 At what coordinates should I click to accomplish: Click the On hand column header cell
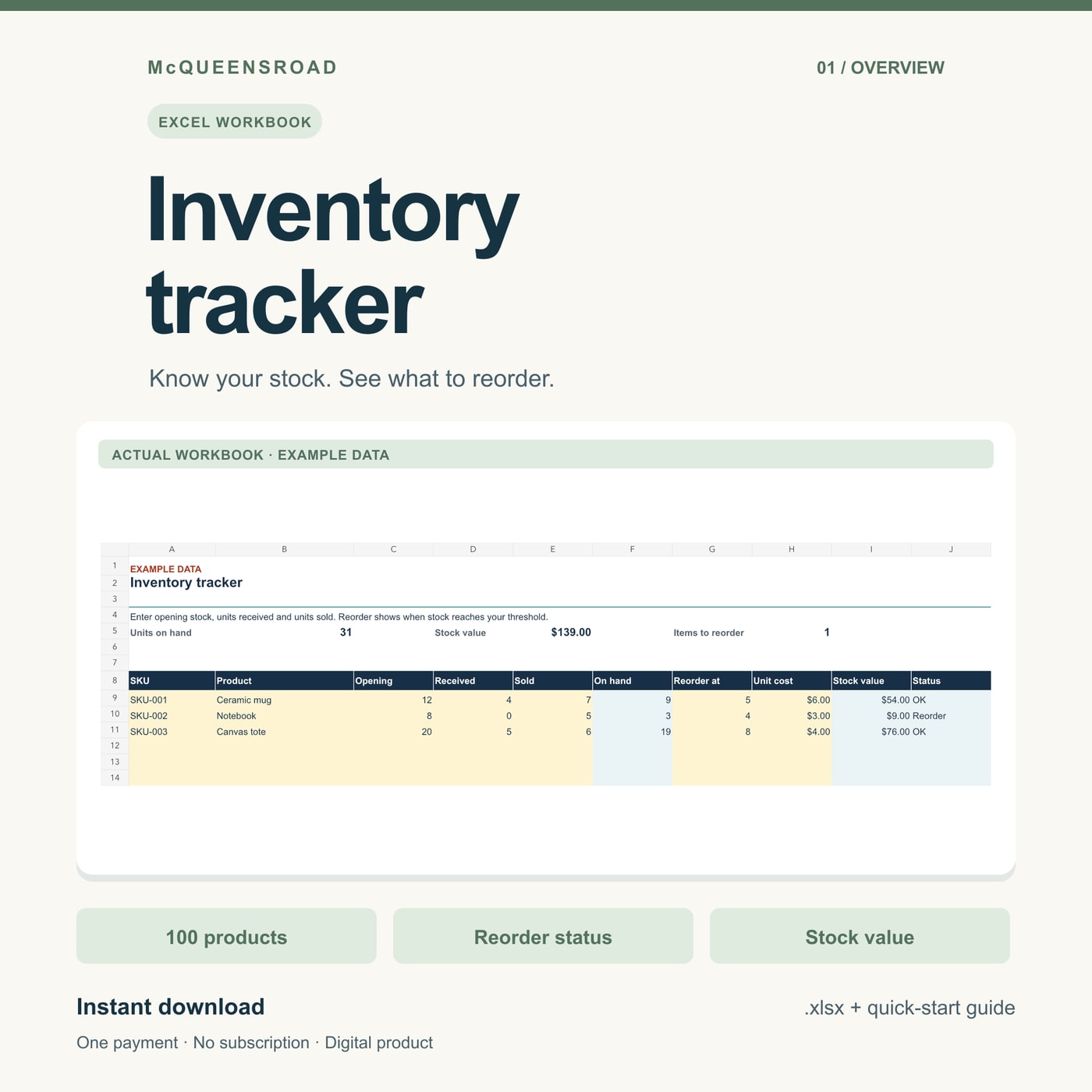point(633,681)
